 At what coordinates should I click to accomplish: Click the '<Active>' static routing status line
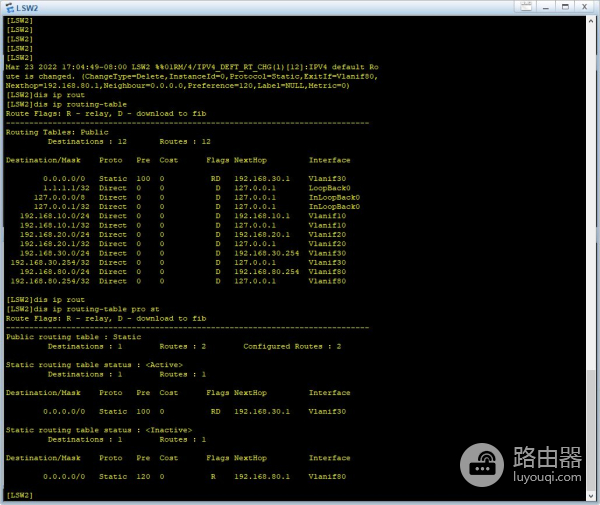(x=94, y=364)
